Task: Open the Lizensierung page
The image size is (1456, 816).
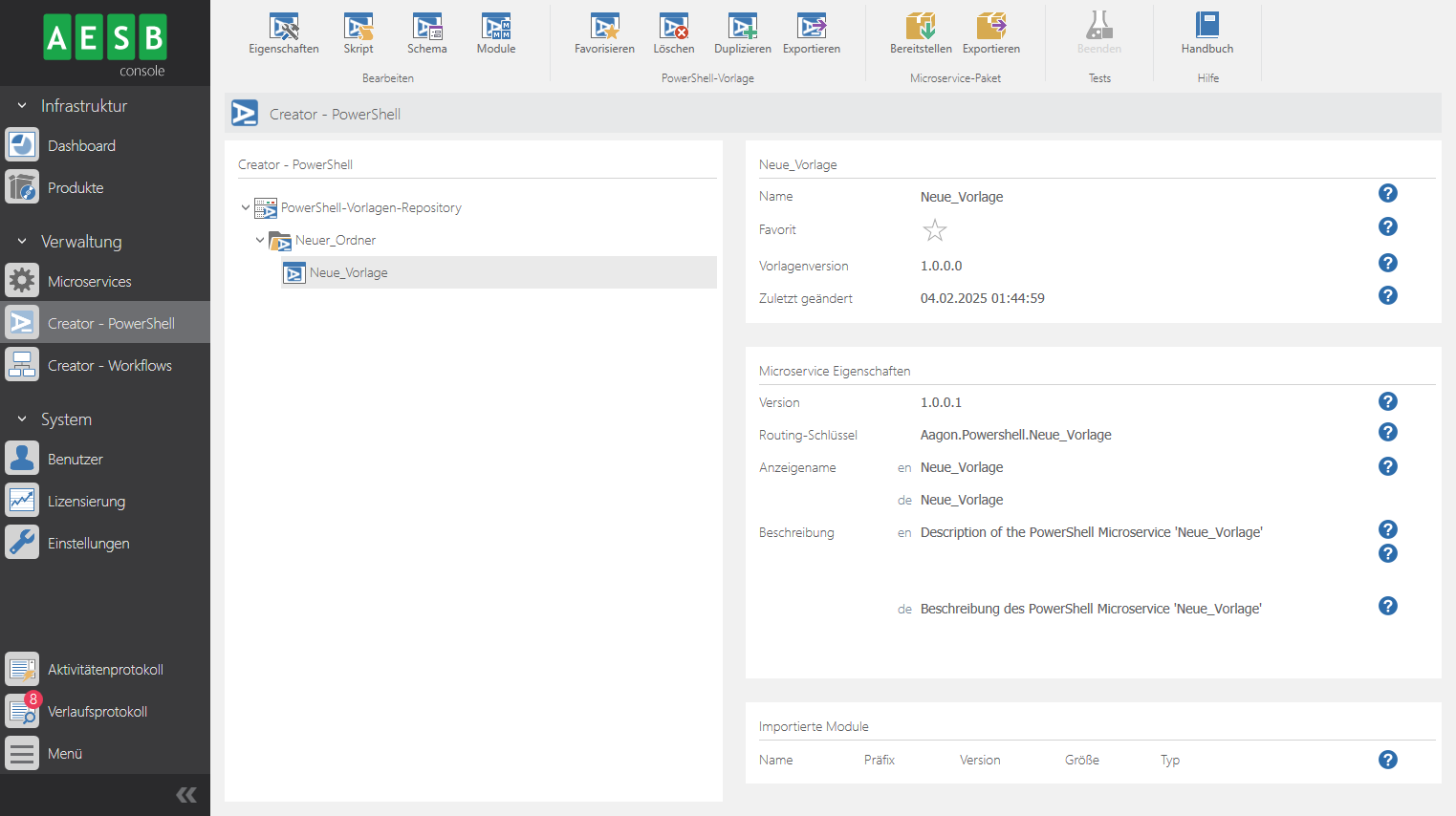Action: 86,501
